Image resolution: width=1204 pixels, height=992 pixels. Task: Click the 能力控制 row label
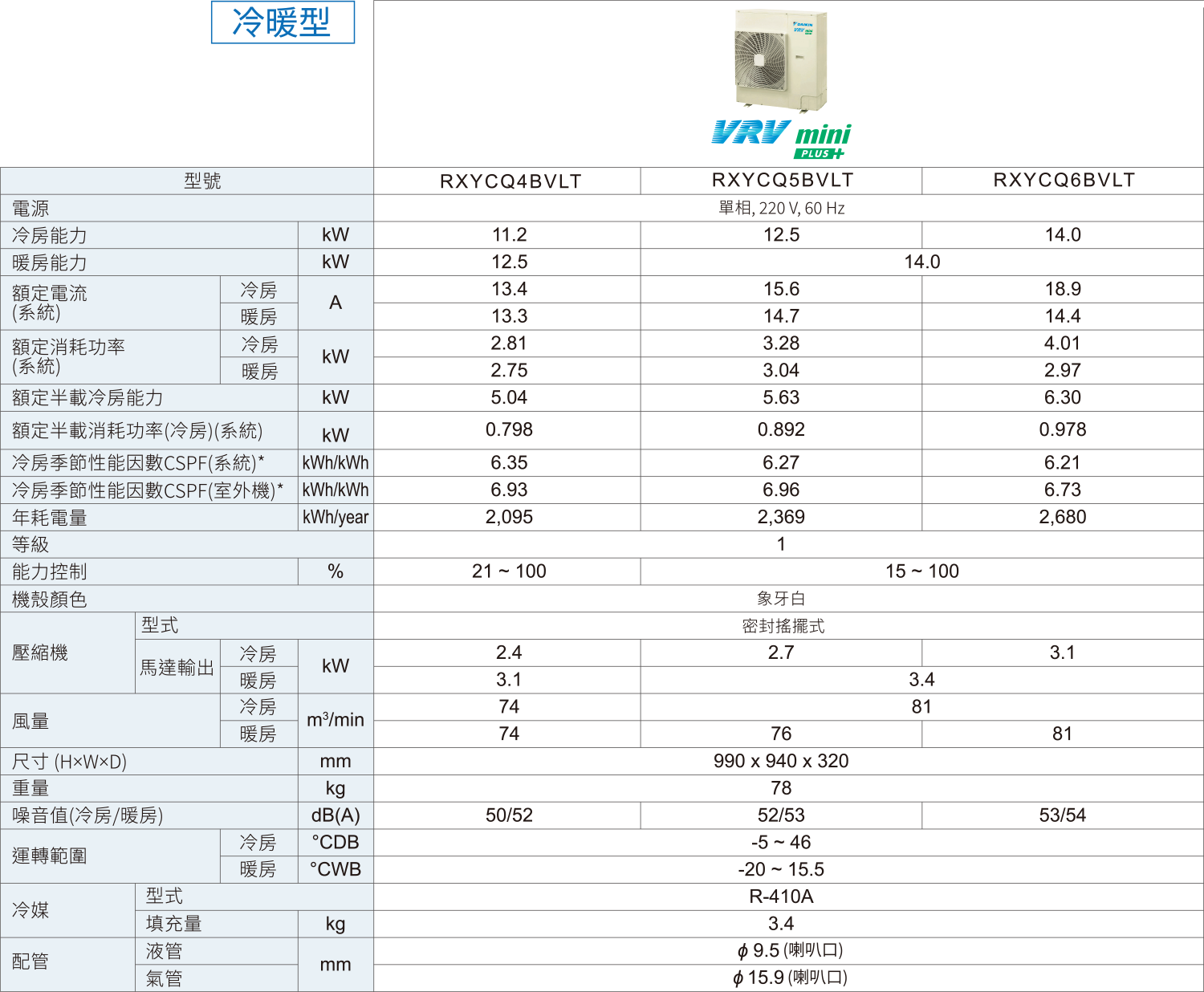click(50, 572)
